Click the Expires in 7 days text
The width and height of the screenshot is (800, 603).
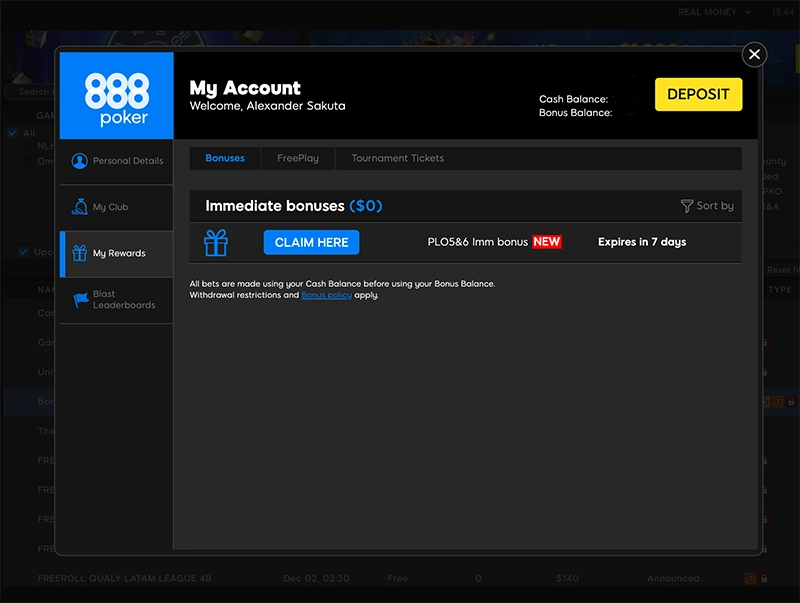[642, 242]
